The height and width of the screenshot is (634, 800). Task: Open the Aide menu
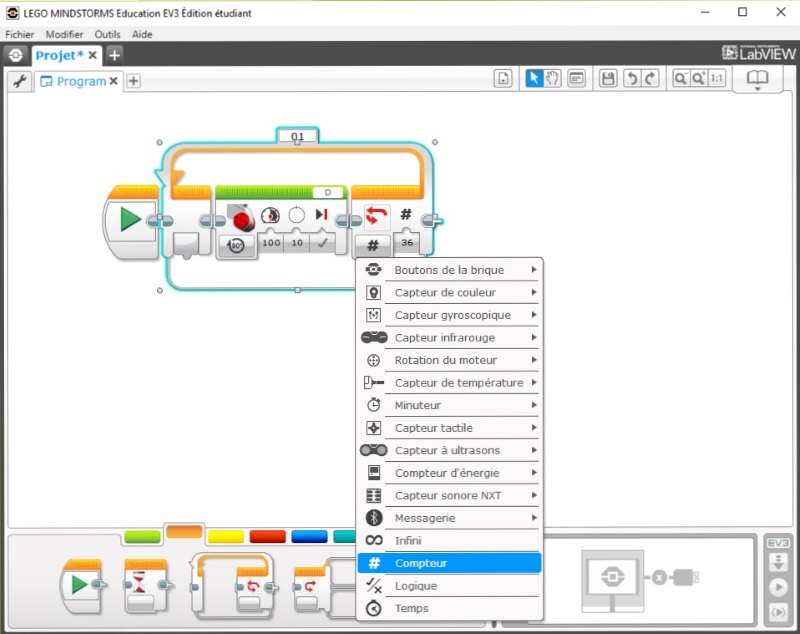click(x=142, y=34)
